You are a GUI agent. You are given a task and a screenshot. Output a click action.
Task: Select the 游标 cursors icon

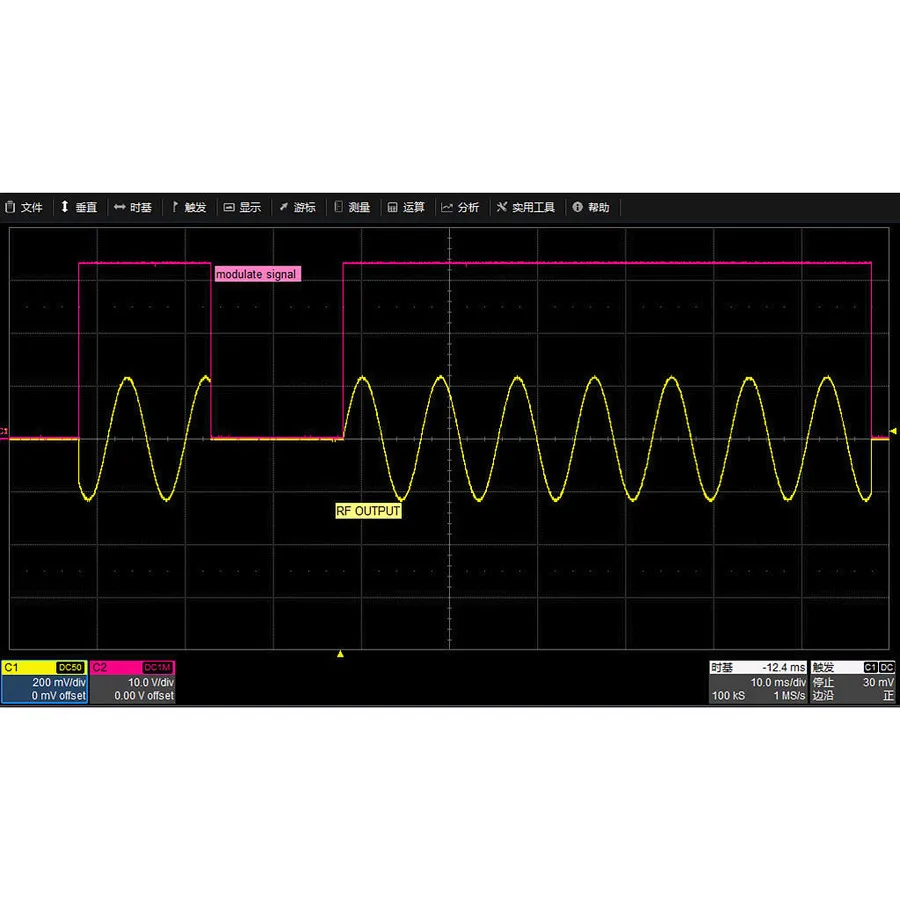[298, 207]
